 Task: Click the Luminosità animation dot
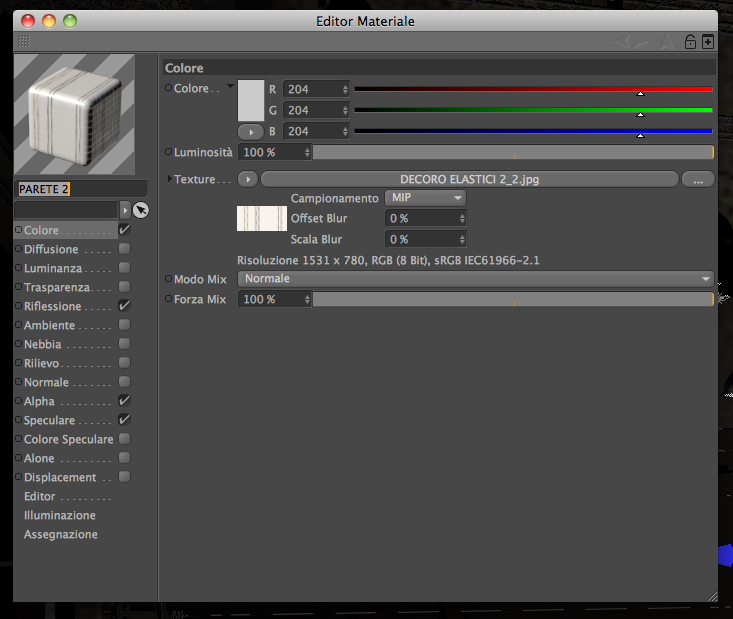coord(168,151)
